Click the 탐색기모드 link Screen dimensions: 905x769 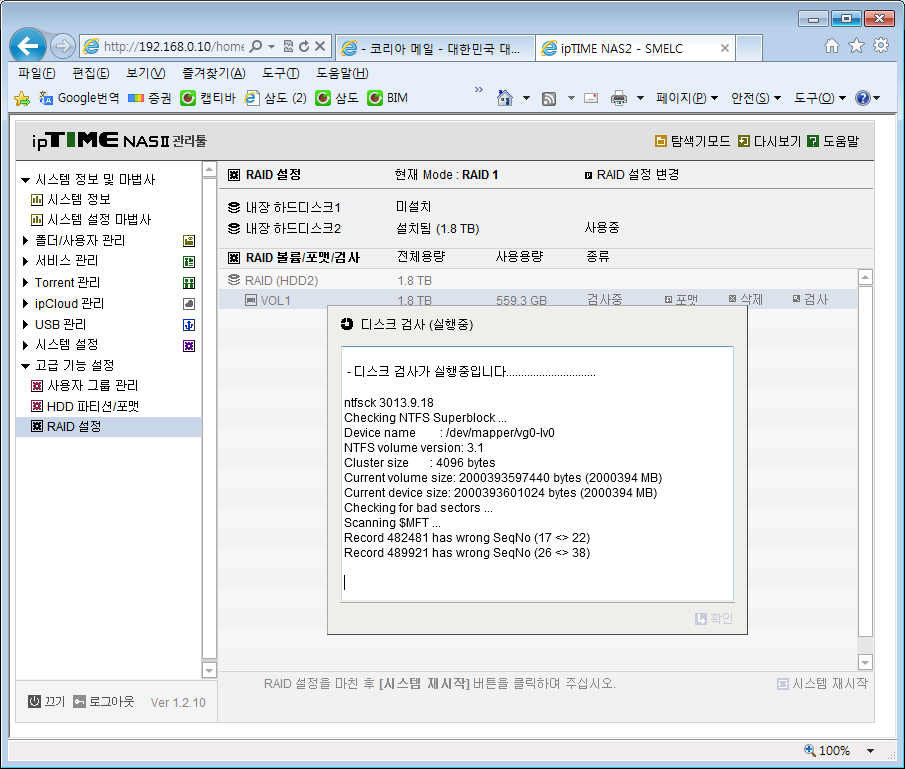(693, 141)
